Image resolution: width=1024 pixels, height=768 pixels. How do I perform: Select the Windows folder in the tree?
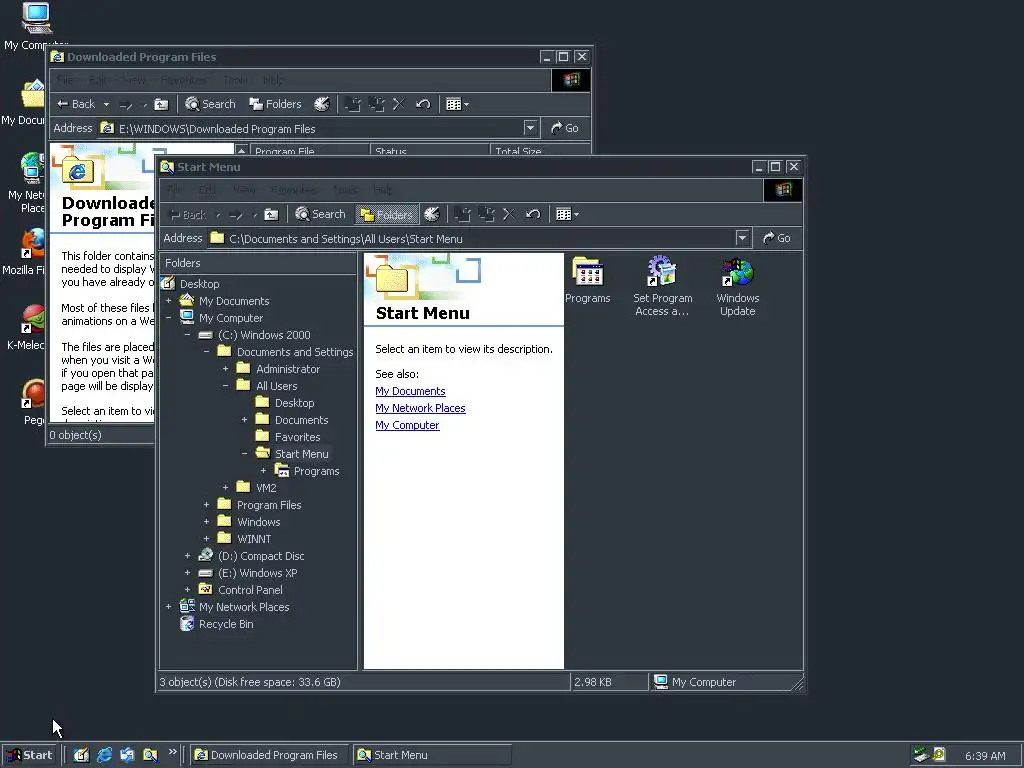(x=258, y=522)
